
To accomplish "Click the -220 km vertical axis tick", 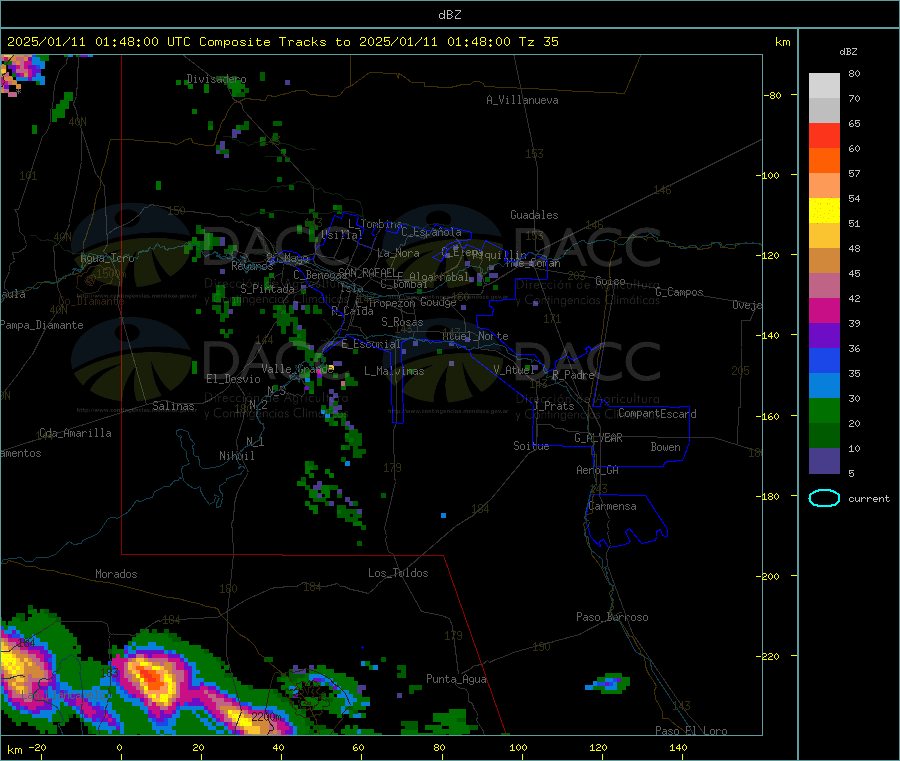I will point(769,657).
